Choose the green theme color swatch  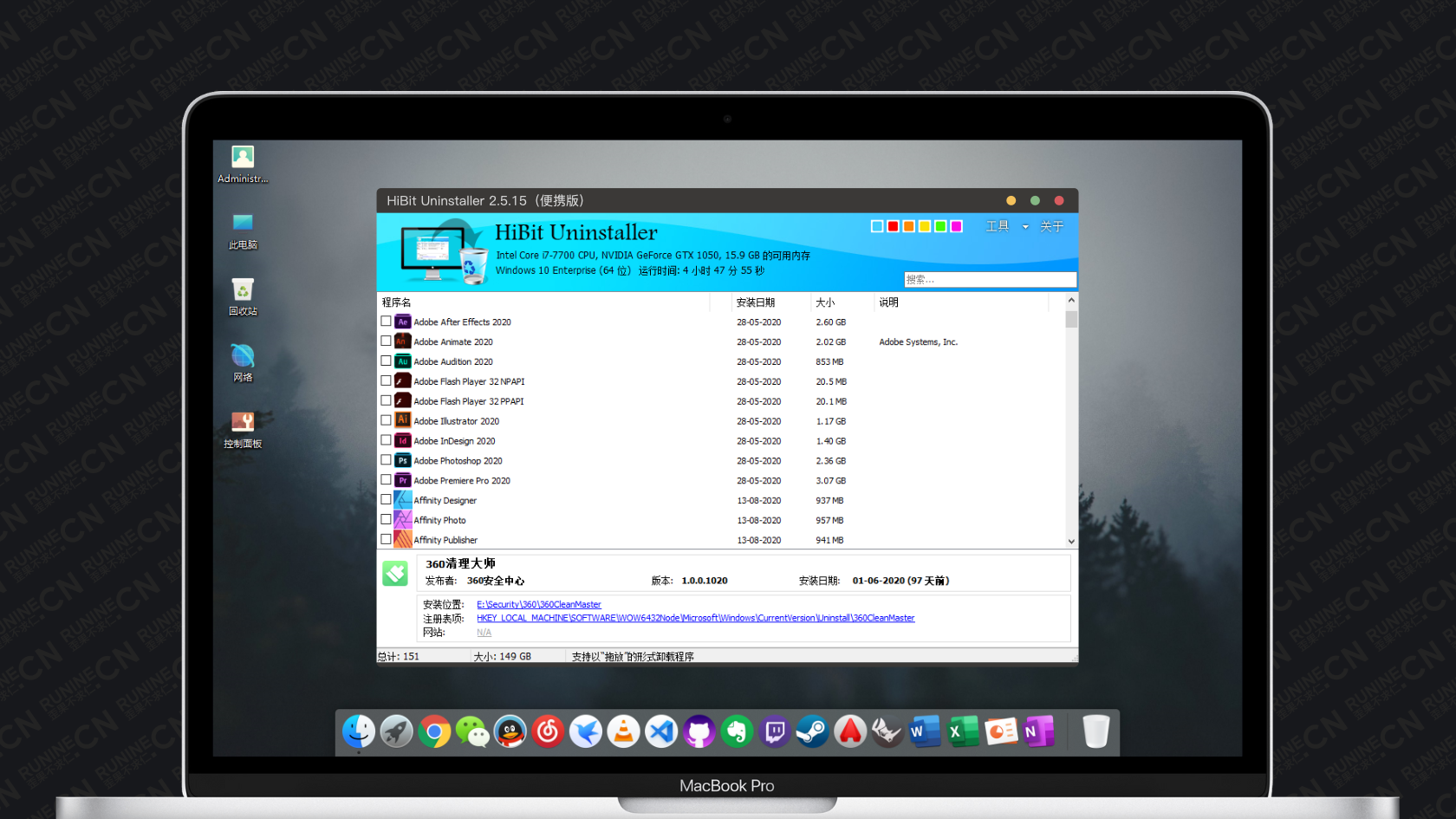tap(940, 226)
